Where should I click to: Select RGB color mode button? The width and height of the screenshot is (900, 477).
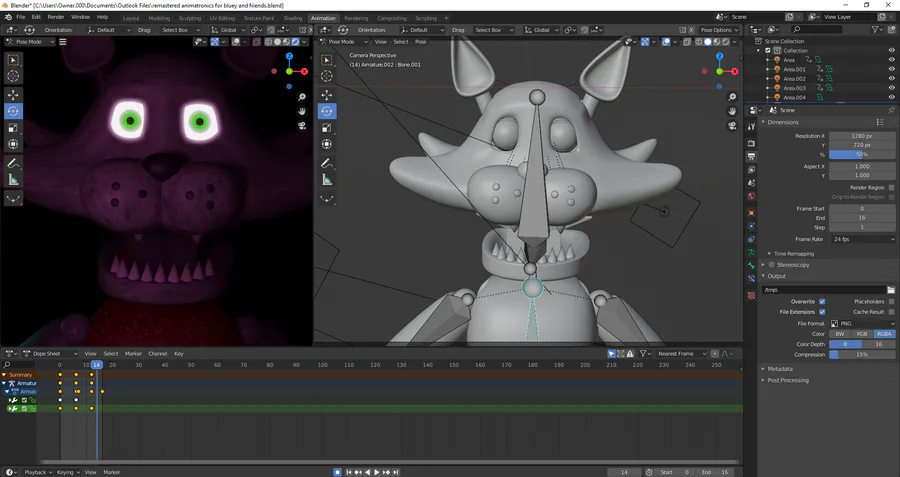(862, 333)
